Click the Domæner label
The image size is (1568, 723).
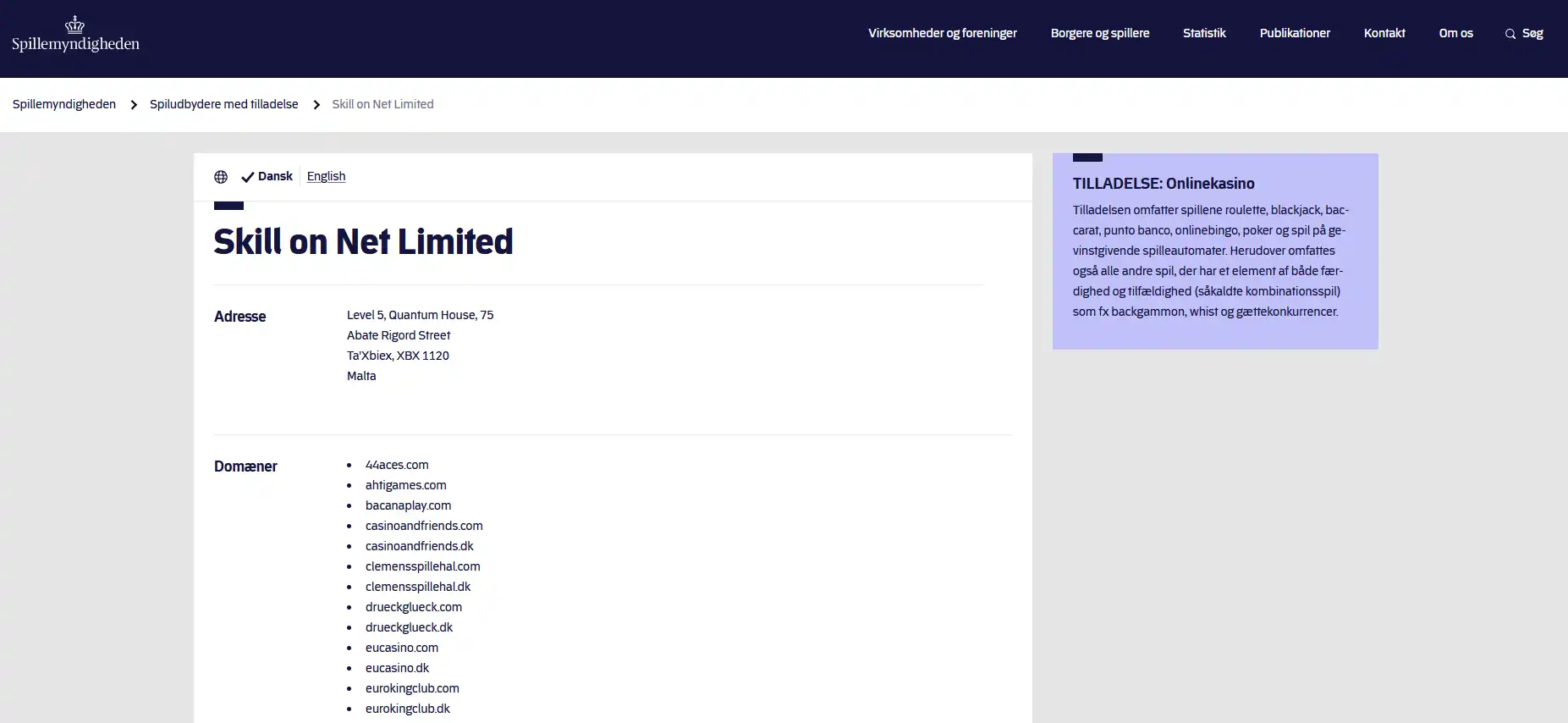click(245, 466)
